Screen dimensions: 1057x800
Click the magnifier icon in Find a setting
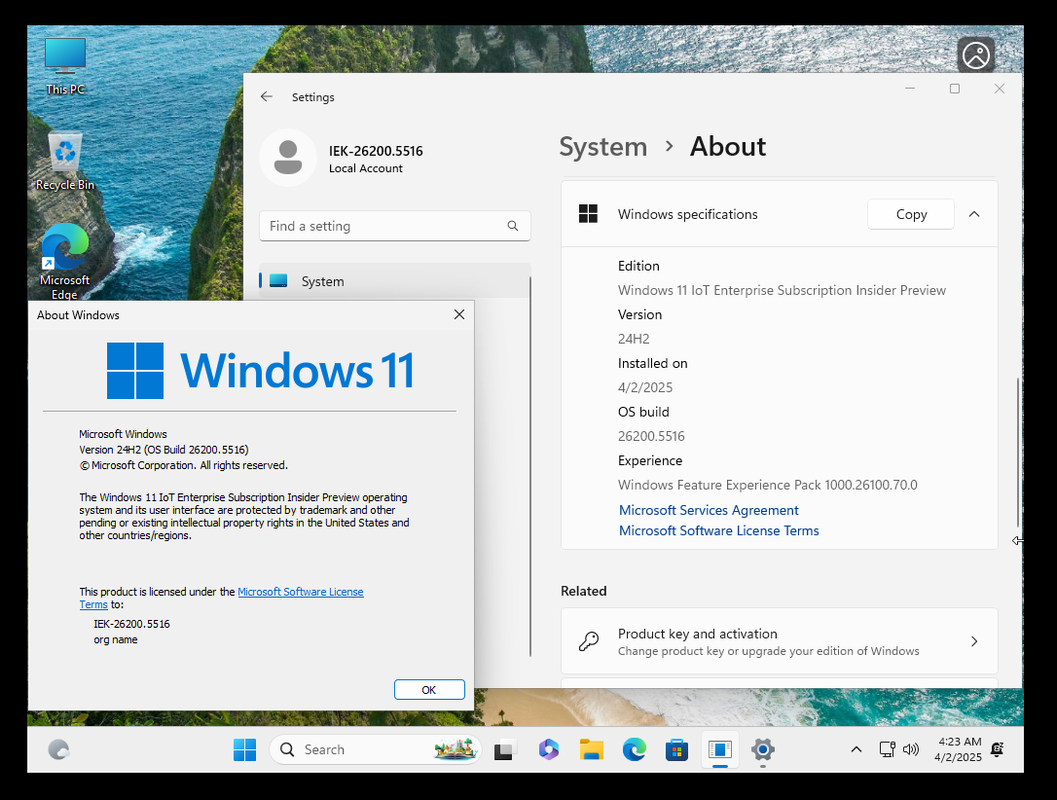pyautogui.click(x=513, y=226)
